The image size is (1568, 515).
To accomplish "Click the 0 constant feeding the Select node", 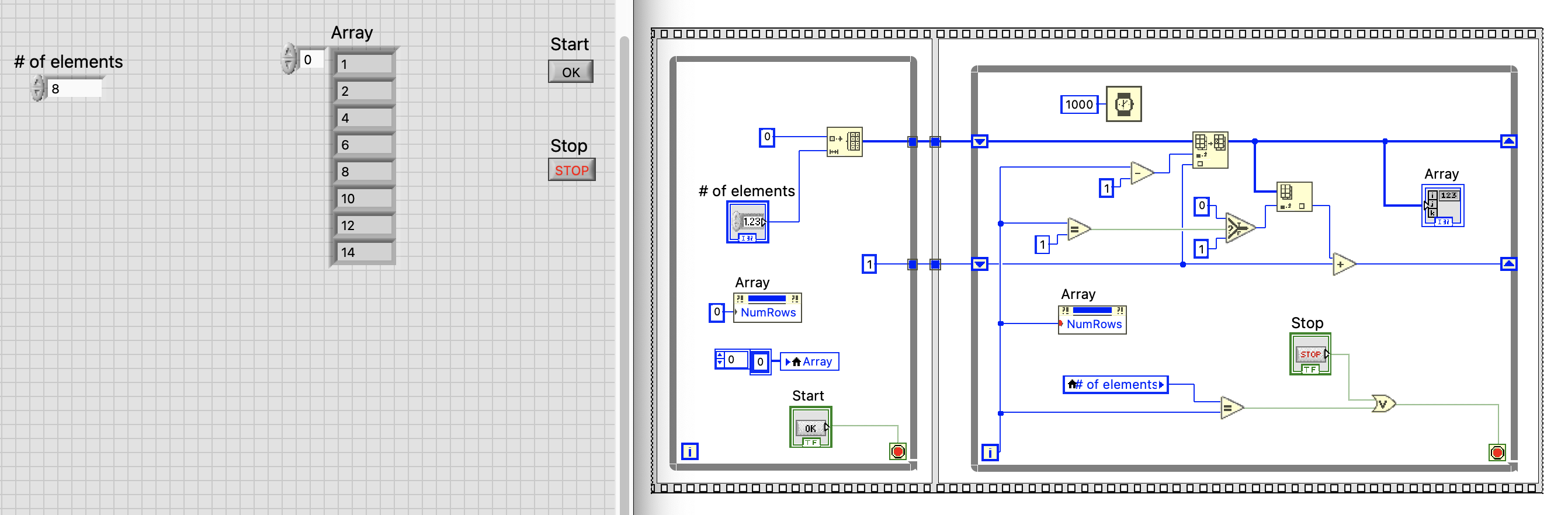I will point(1201,206).
